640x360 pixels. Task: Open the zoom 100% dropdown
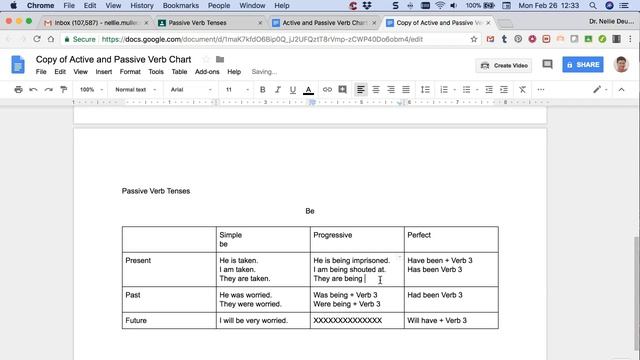(x=91, y=89)
